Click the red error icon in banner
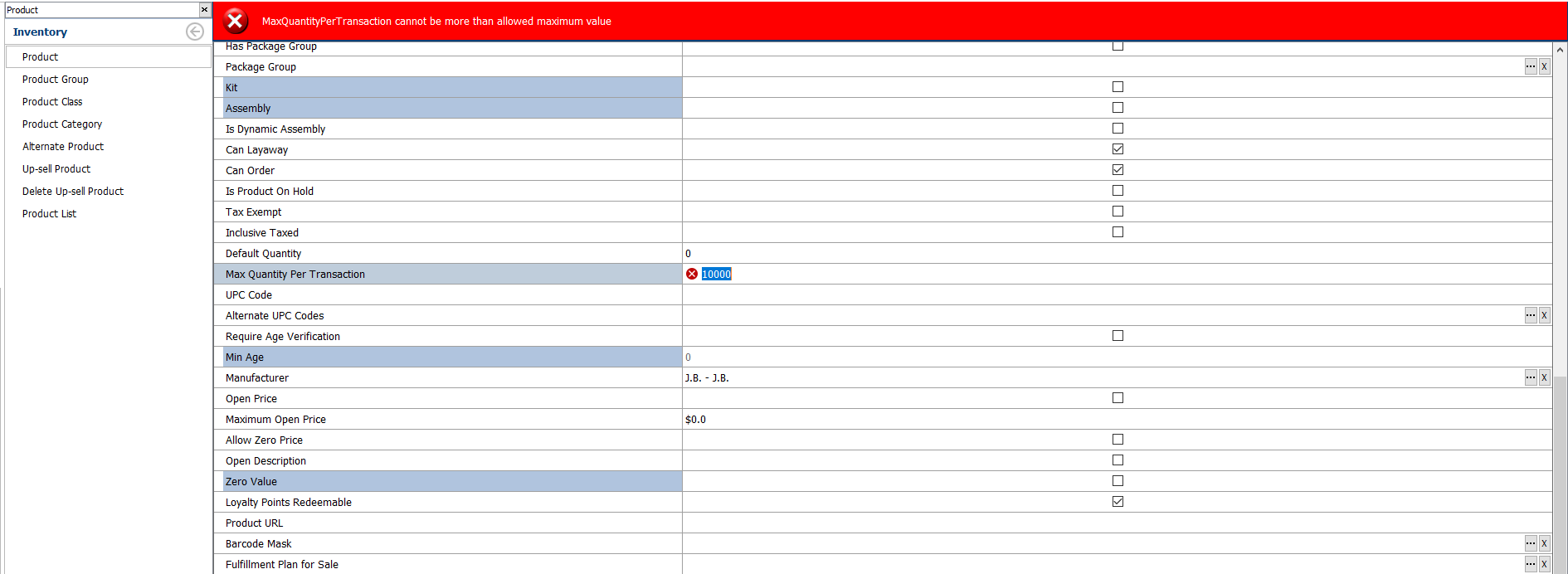Screen dimensions: 1568x574 coord(236,21)
